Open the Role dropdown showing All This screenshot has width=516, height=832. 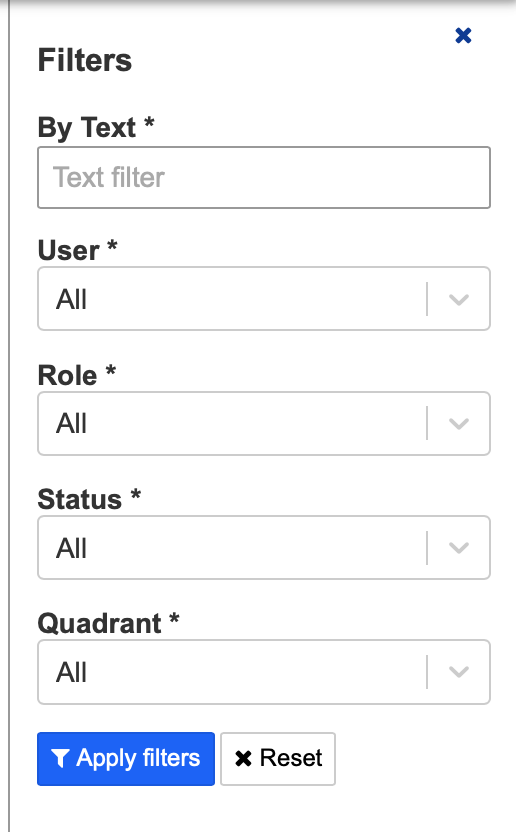pyautogui.click(x=264, y=423)
